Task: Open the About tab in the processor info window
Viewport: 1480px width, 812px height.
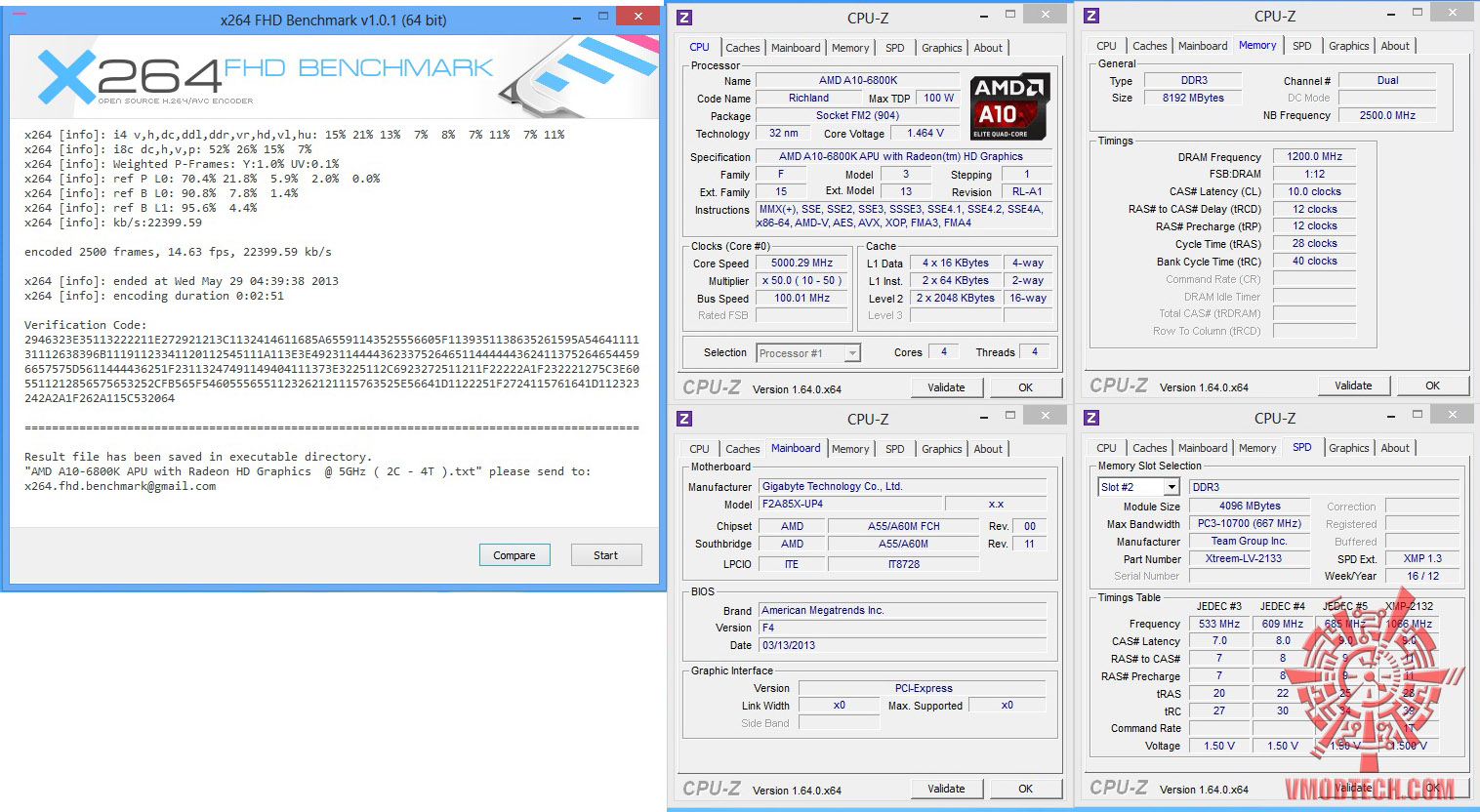Action: tap(988, 48)
